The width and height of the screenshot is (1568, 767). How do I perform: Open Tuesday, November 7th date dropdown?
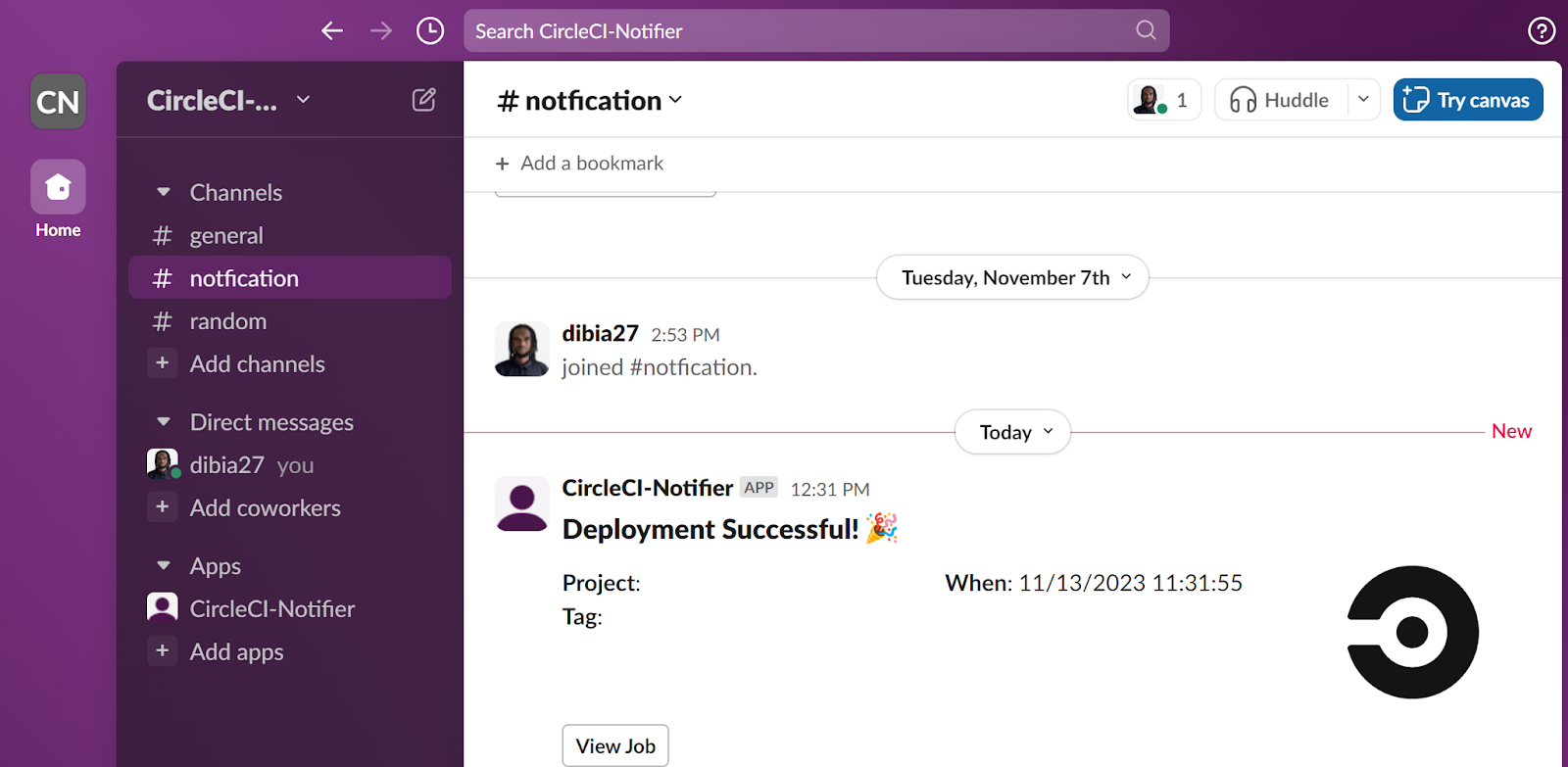[x=1012, y=277]
